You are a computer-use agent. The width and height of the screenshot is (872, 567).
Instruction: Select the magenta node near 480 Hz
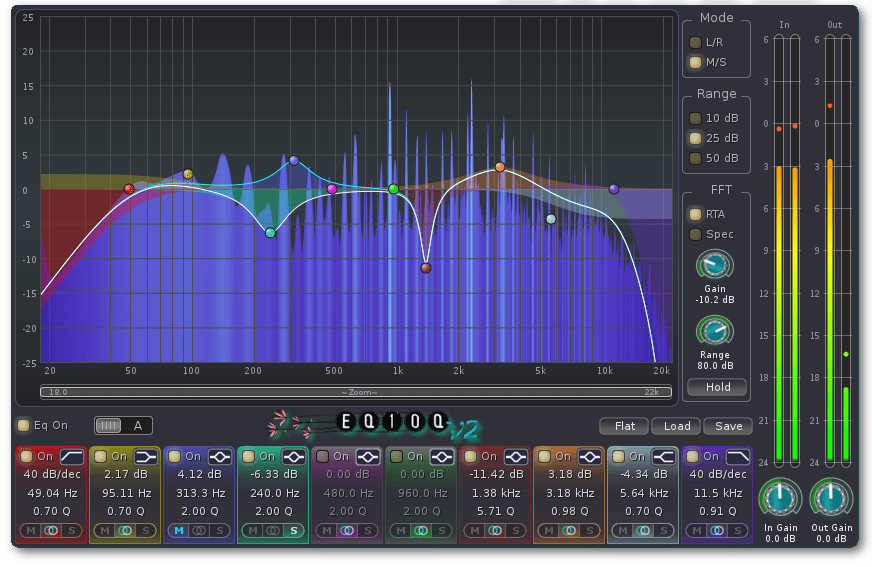click(x=332, y=189)
